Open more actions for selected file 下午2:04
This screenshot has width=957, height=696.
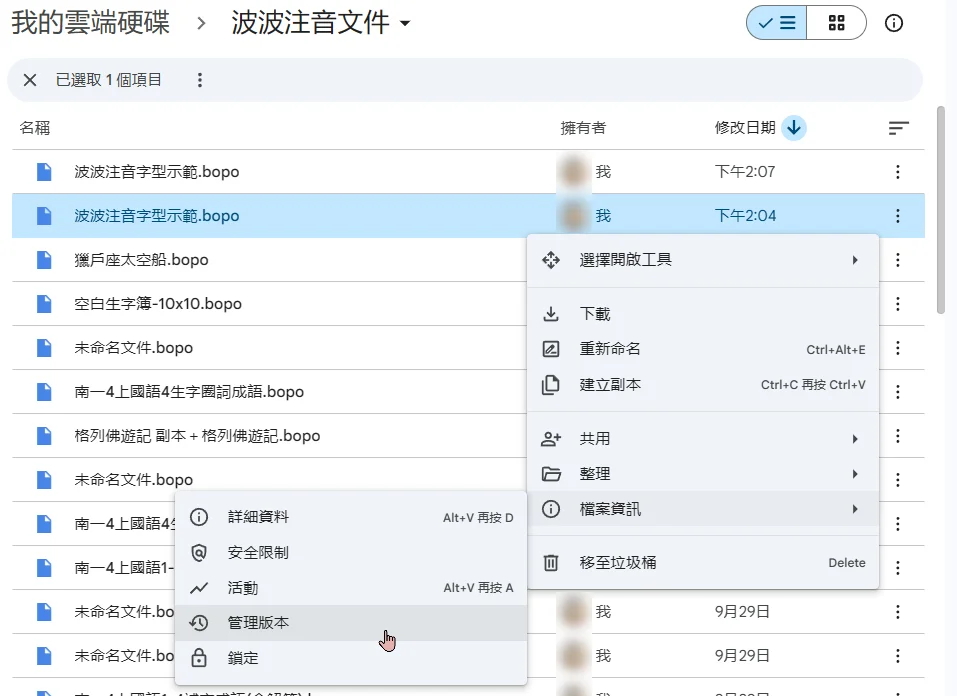click(x=898, y=216)
